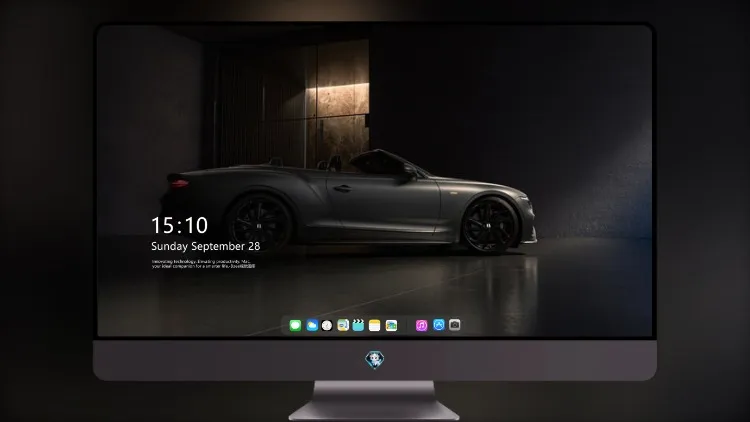Open the blue App Store icon

click(x=439, y=325)
